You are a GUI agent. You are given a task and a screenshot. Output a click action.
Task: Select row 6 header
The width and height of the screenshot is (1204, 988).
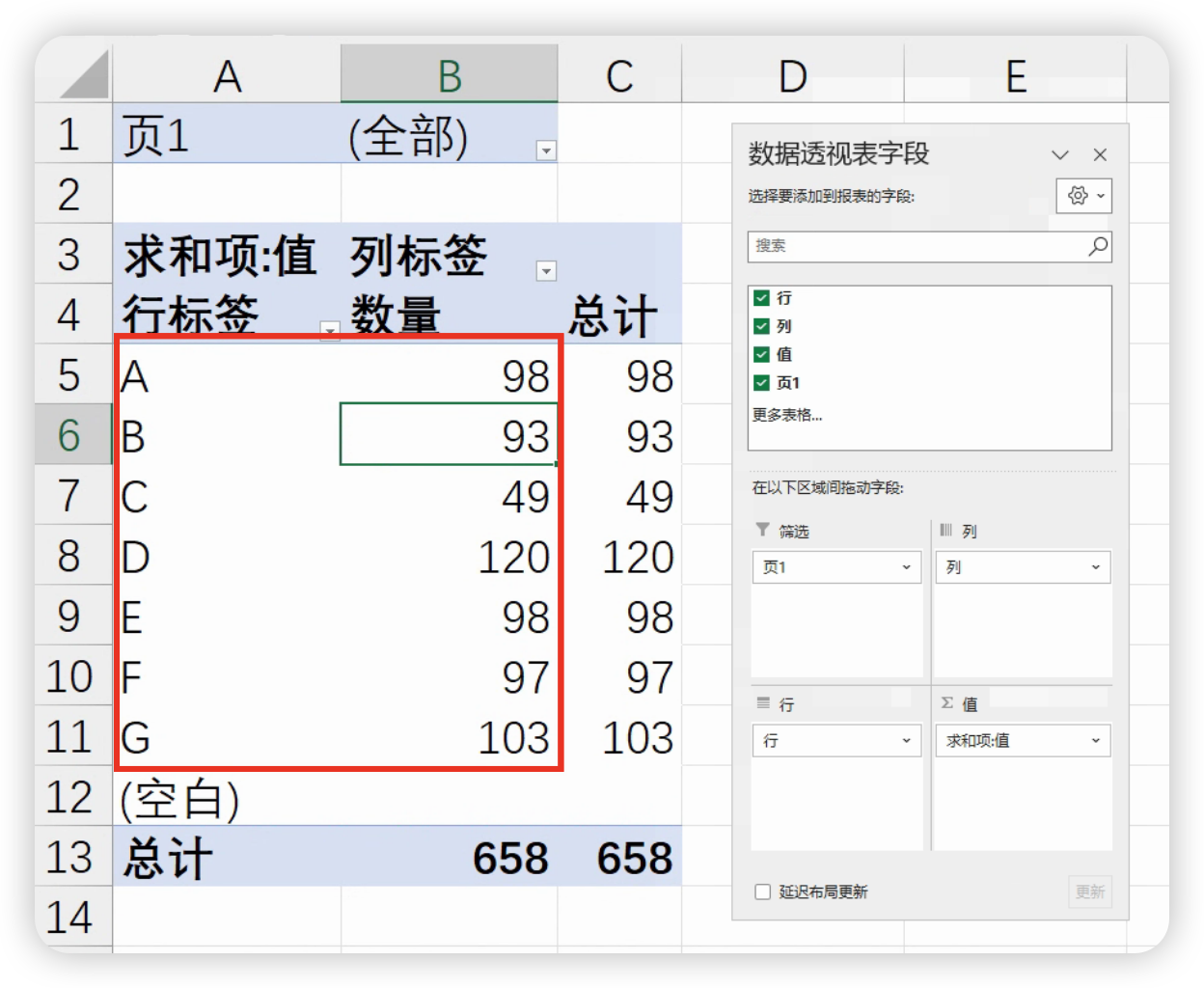(x=73, y=435)
